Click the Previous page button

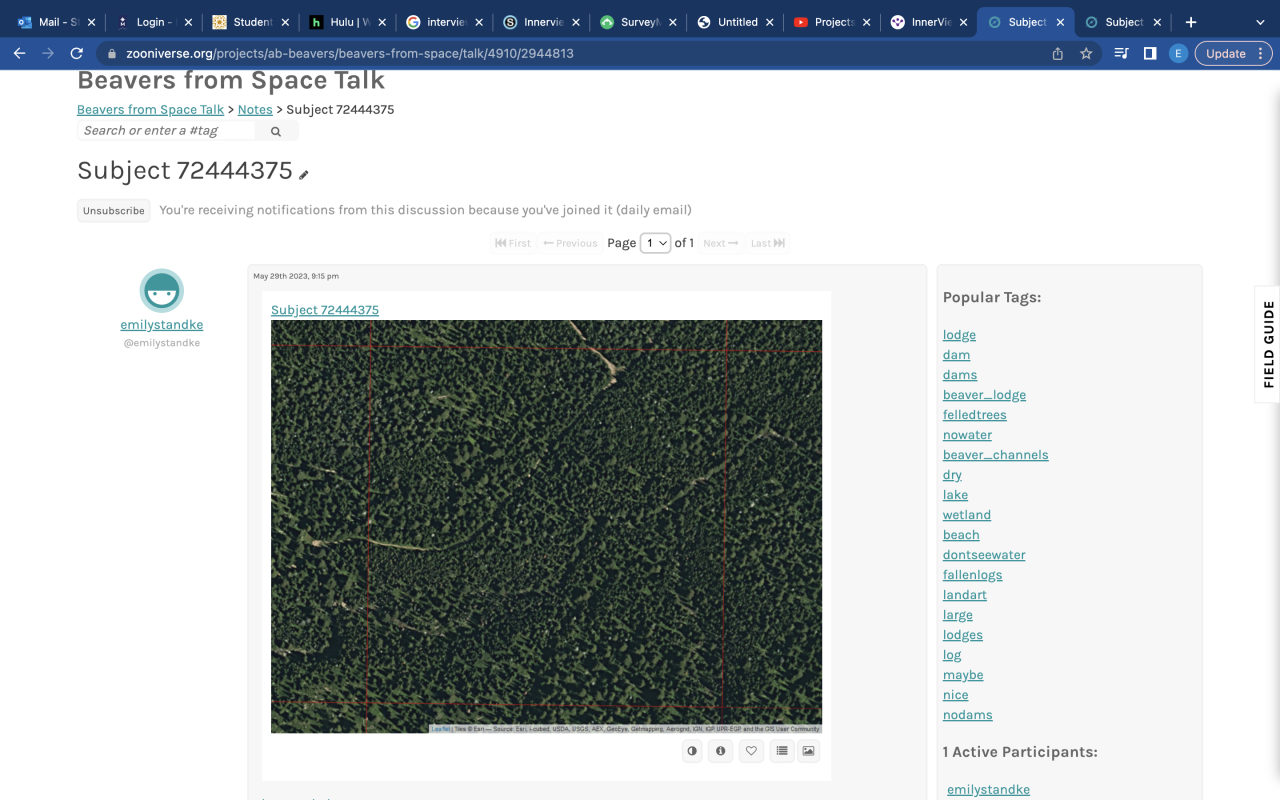pos(570,243)
